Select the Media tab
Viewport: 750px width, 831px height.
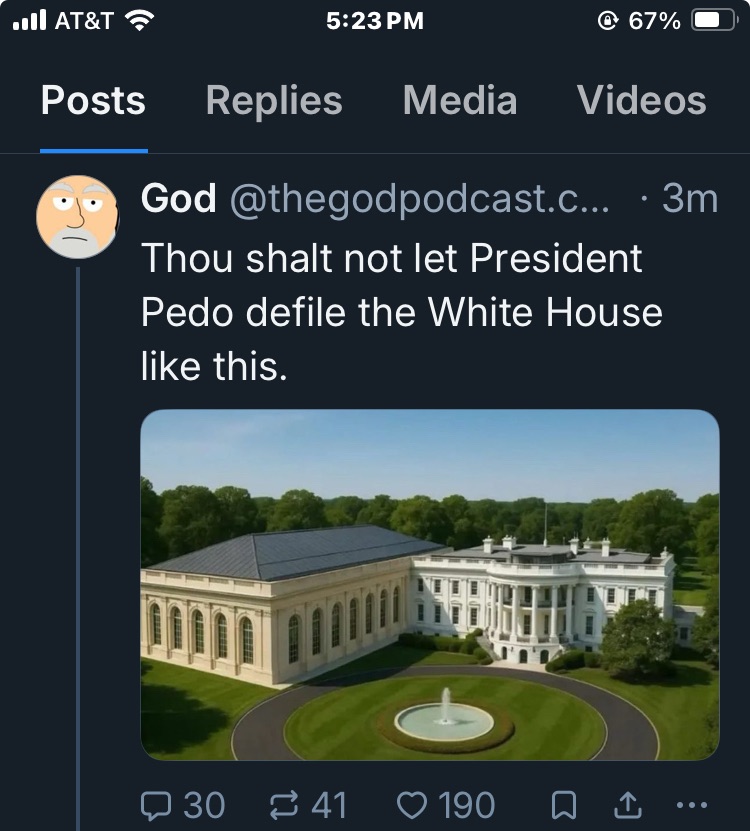(459, 101)
